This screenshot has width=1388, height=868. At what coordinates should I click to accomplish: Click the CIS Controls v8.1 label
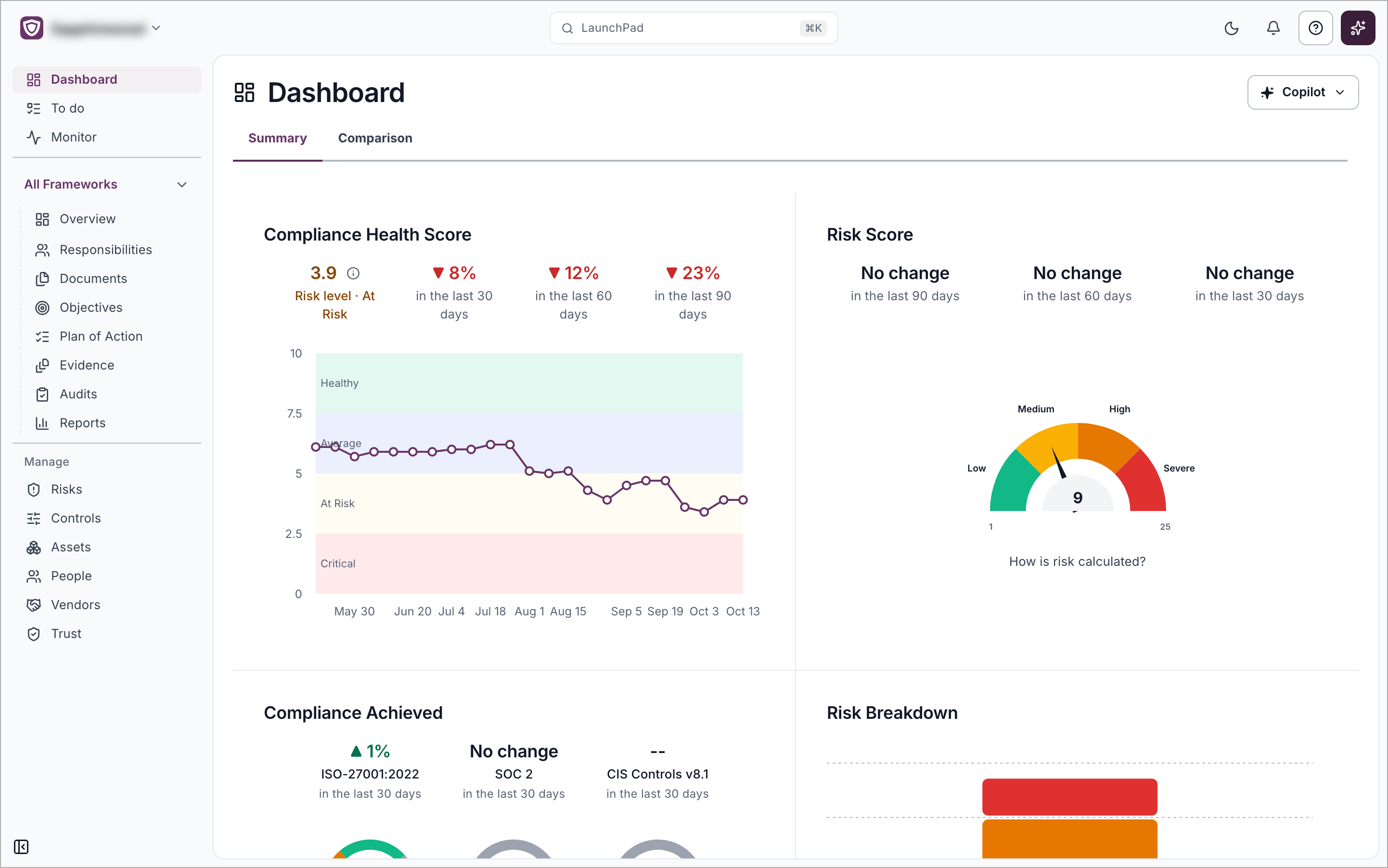[657, 774]
